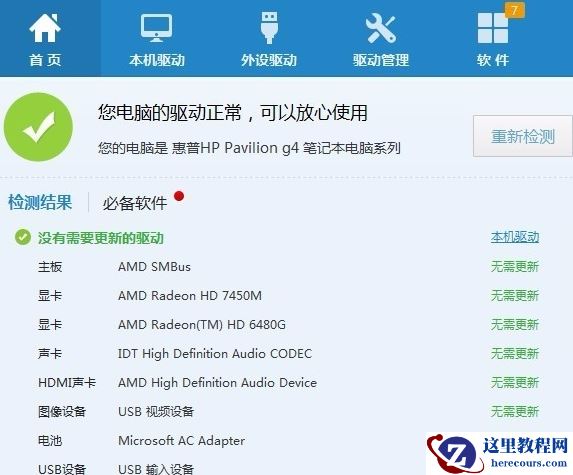Click the USB plug icon
The width and height of the screenshot is (573, 475).
click(x=269, y=27)
